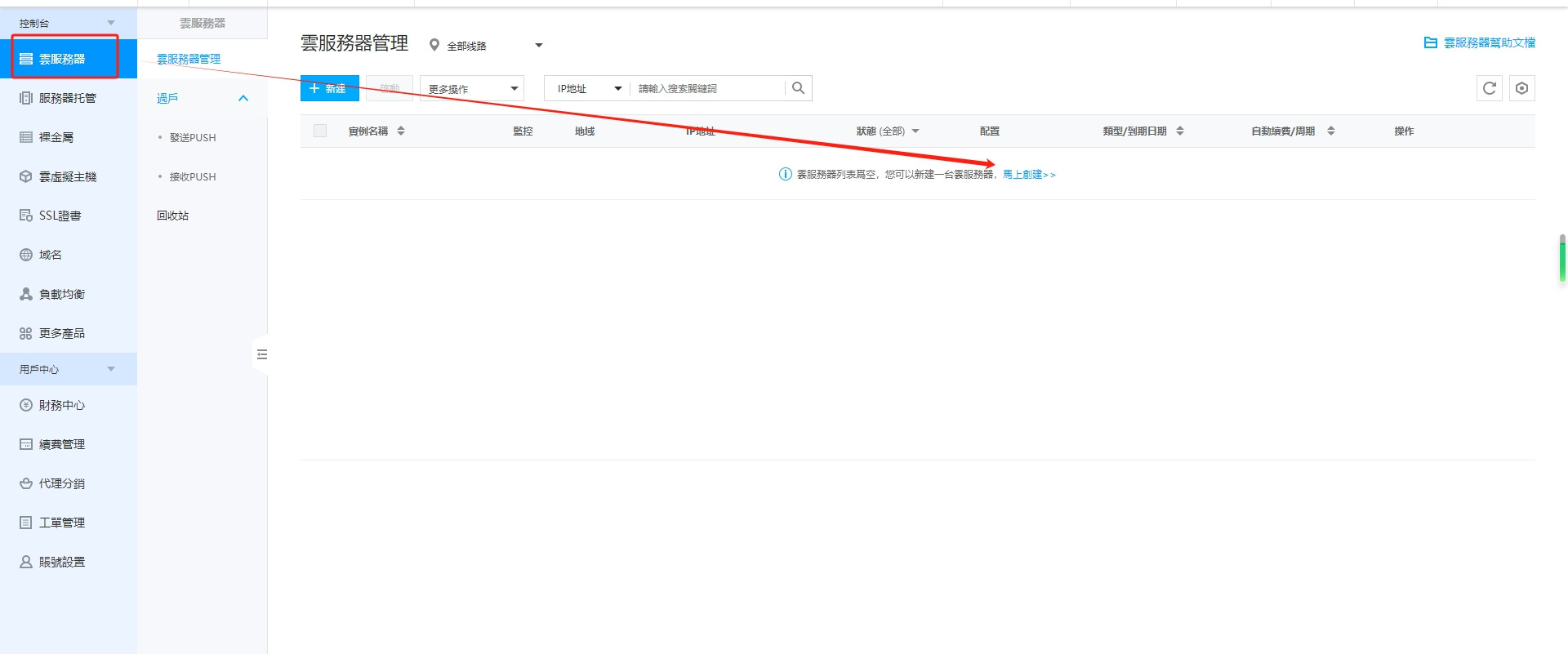Click the 財務中心 coin icon

pyautogui.click(x=26, y=405)
